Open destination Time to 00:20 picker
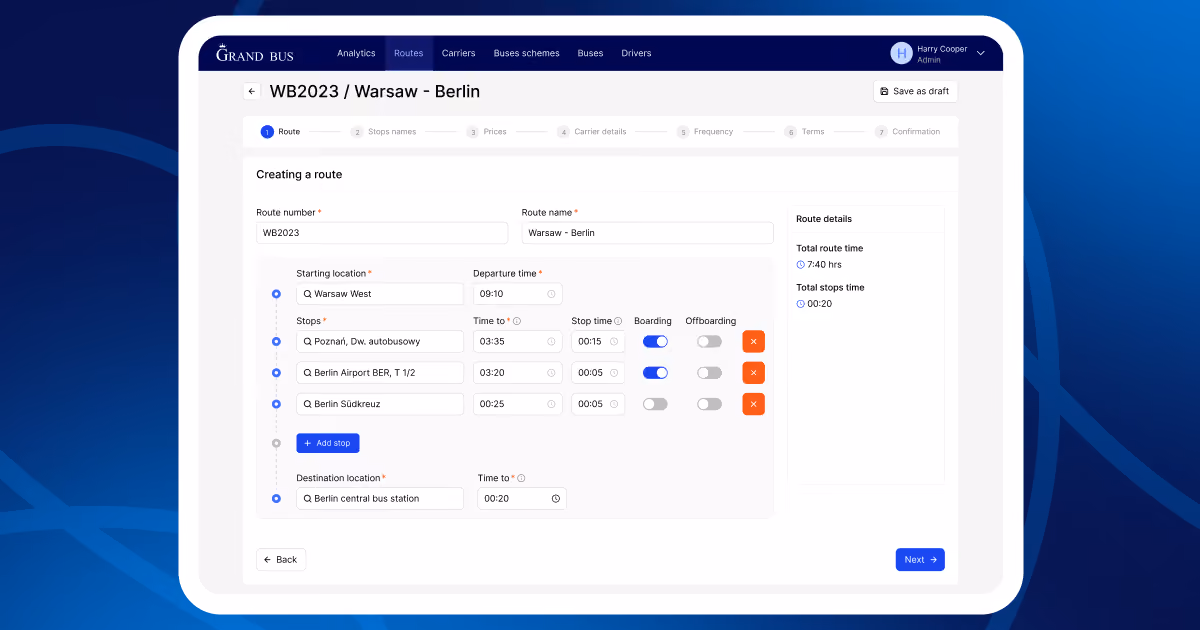Screen dimensions: 1200x630 pos(522,498)
